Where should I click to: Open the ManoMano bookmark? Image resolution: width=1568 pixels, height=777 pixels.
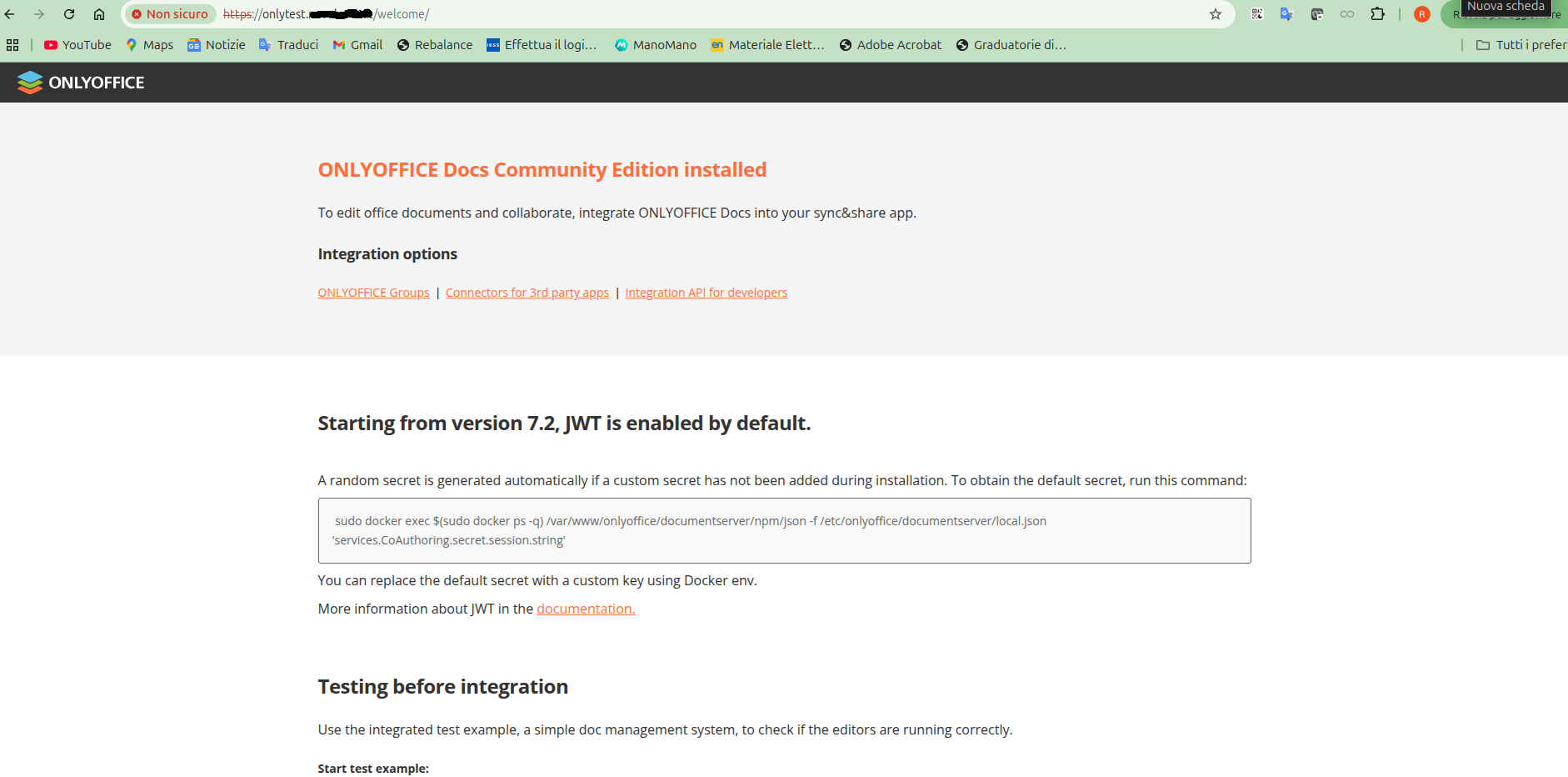tap(655, 45)
